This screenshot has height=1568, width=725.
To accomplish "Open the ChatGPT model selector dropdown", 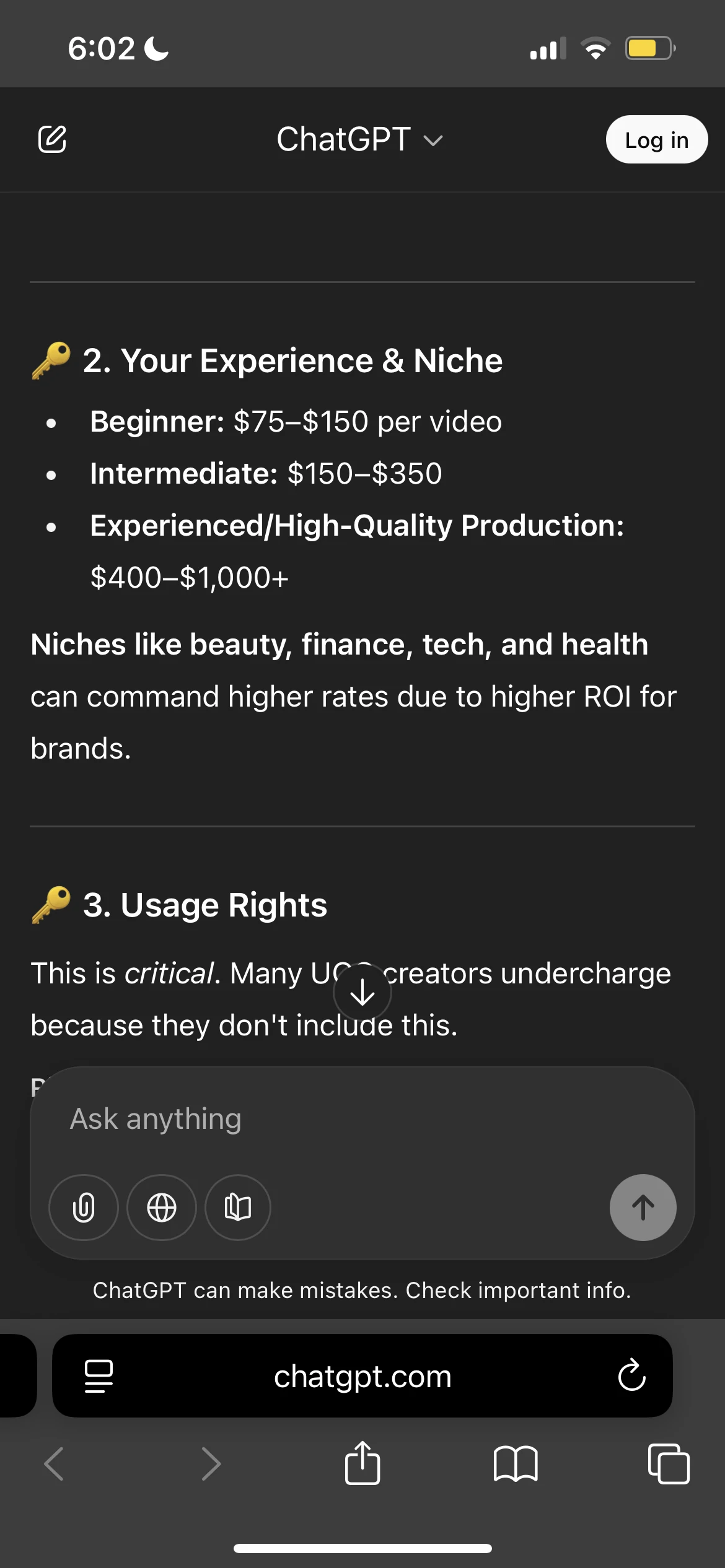I will (x=359, y=140).
